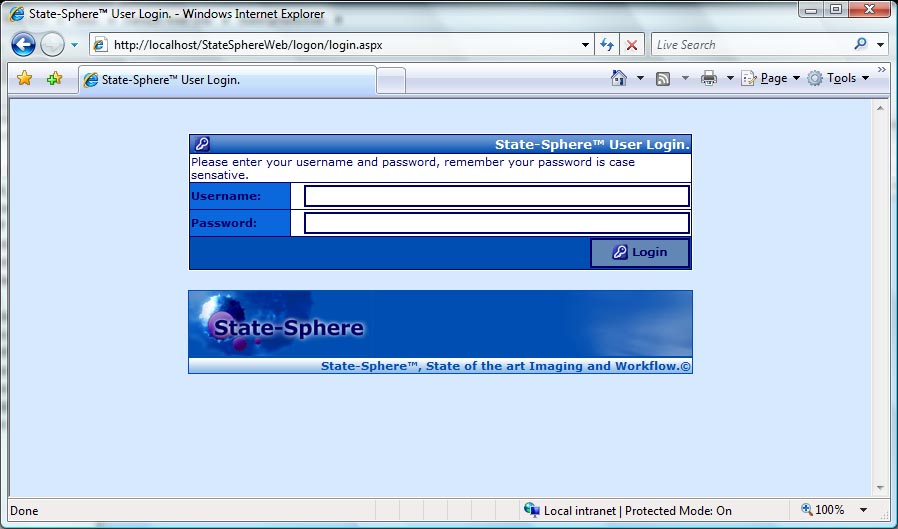Run search with the magnifier icon
The width and height of the screenshot is (898, 529).
[x=860, y=44]
